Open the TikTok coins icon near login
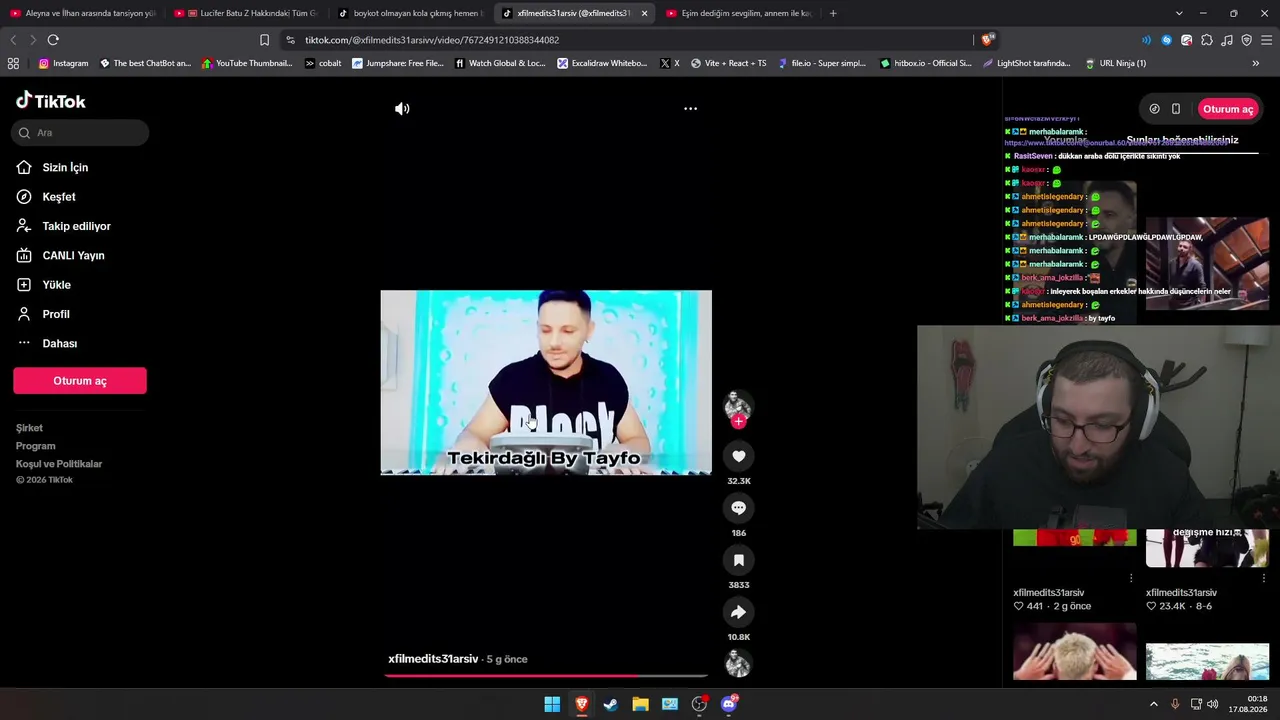Image resolution: width=1280 pixels, height=720 pixels. point(1154,109)
